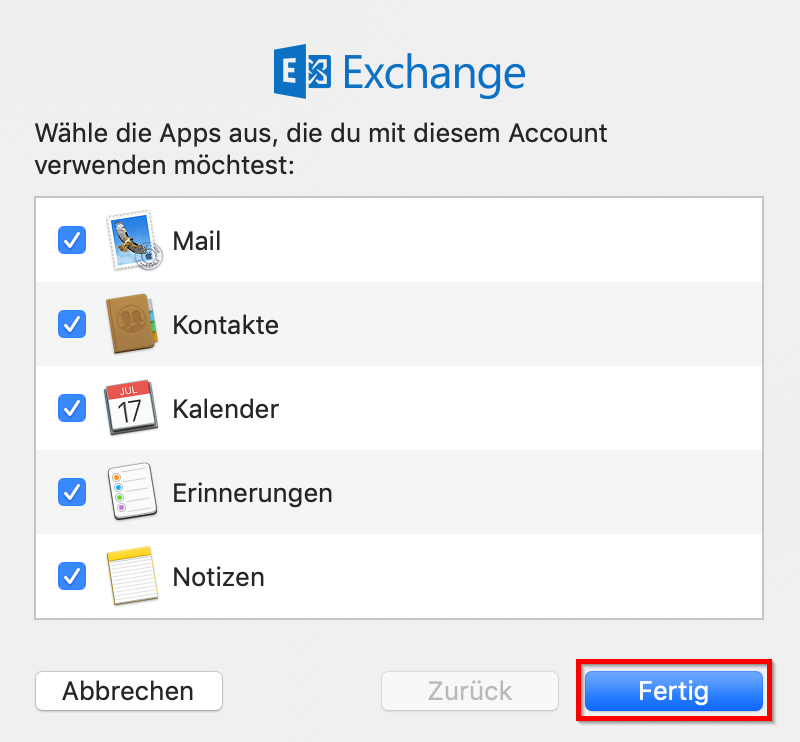Click the Kalender text label

[x=225, y=409]
